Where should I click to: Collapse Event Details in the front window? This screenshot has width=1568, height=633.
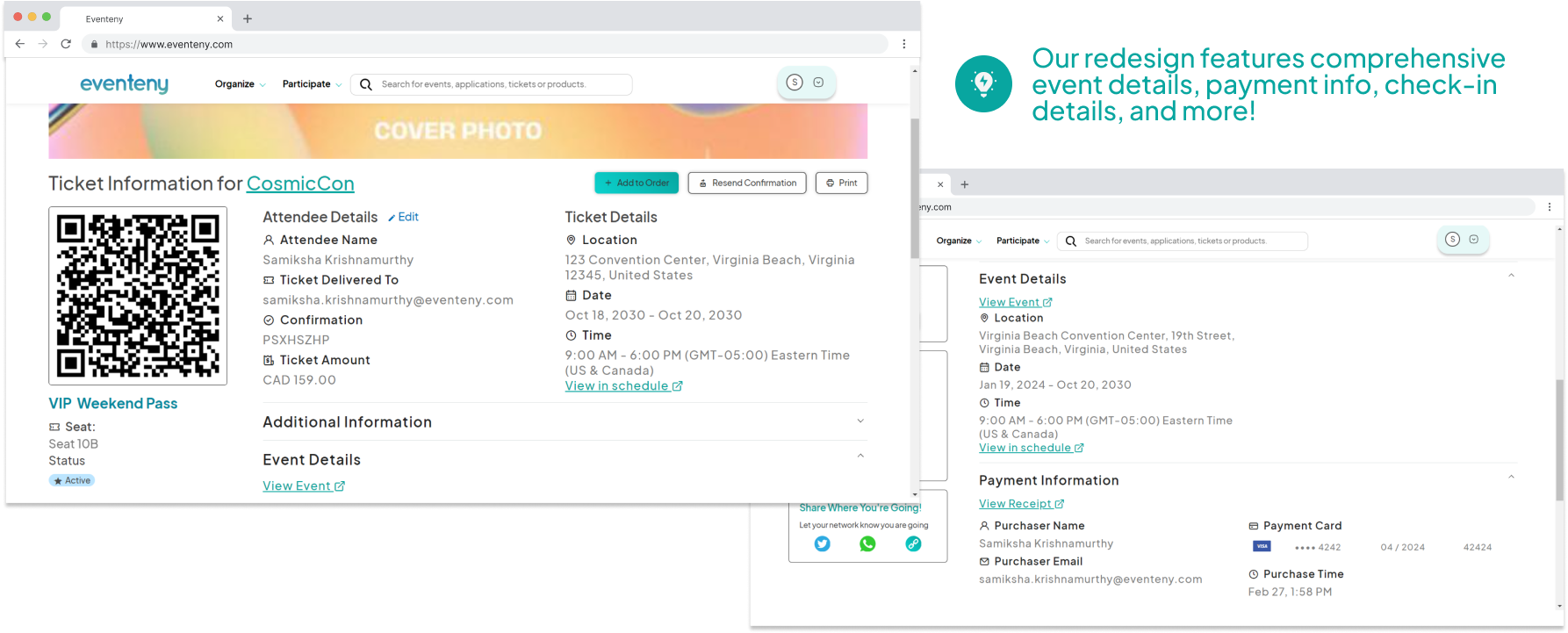pyautogui.click(x=860, y=456)
